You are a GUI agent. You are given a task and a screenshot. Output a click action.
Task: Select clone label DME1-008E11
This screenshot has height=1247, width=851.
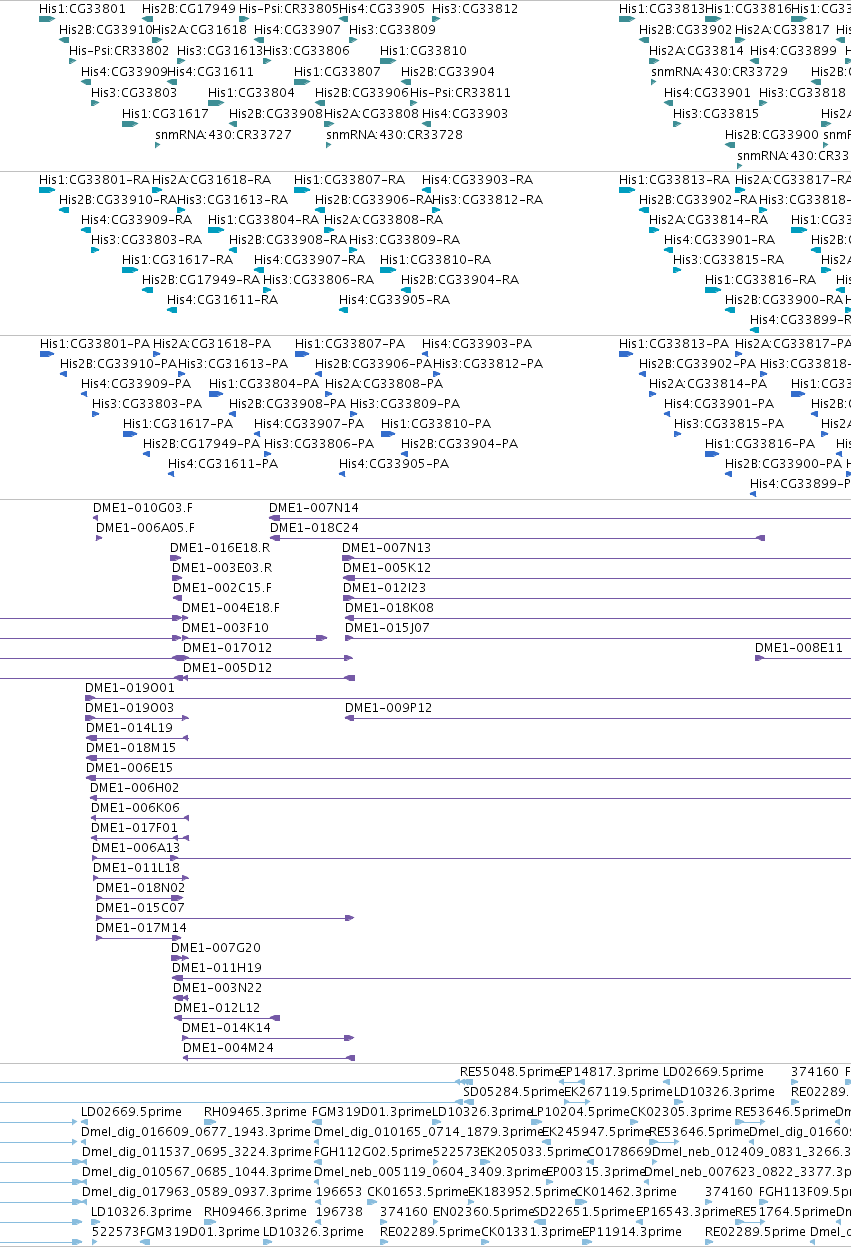pyautogui.click(x=799, y=648)
